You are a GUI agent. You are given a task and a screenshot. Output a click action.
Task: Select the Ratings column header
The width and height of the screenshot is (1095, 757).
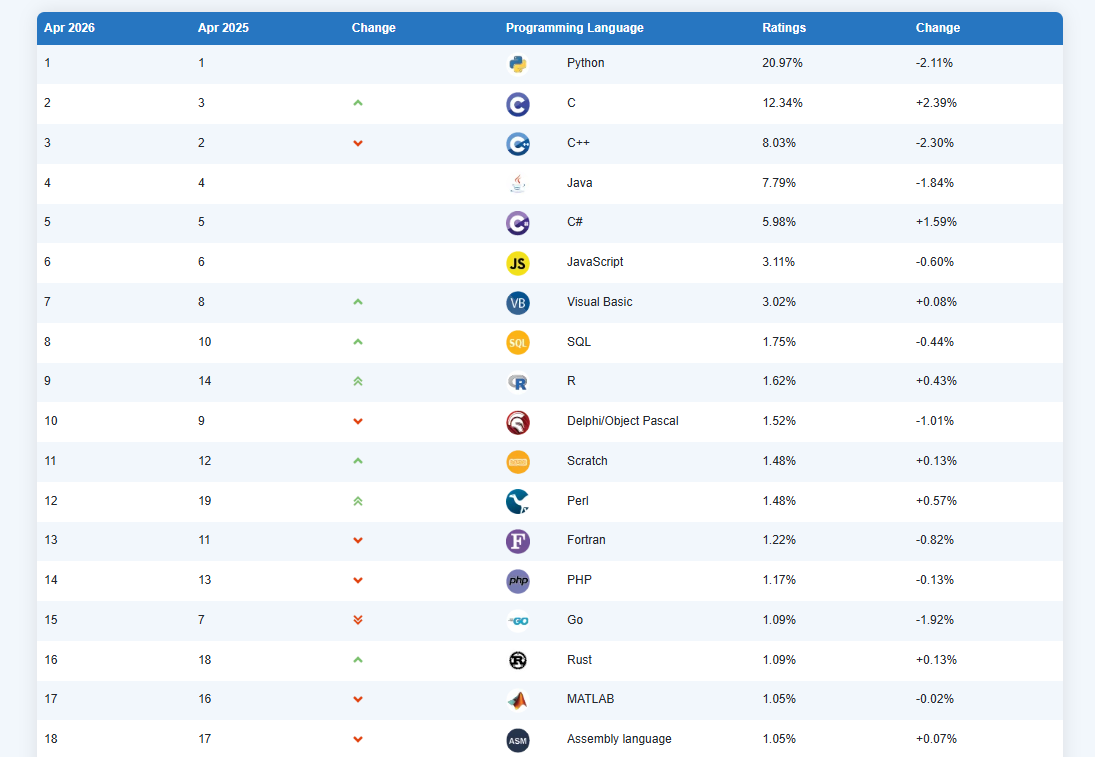pos(783,28)
